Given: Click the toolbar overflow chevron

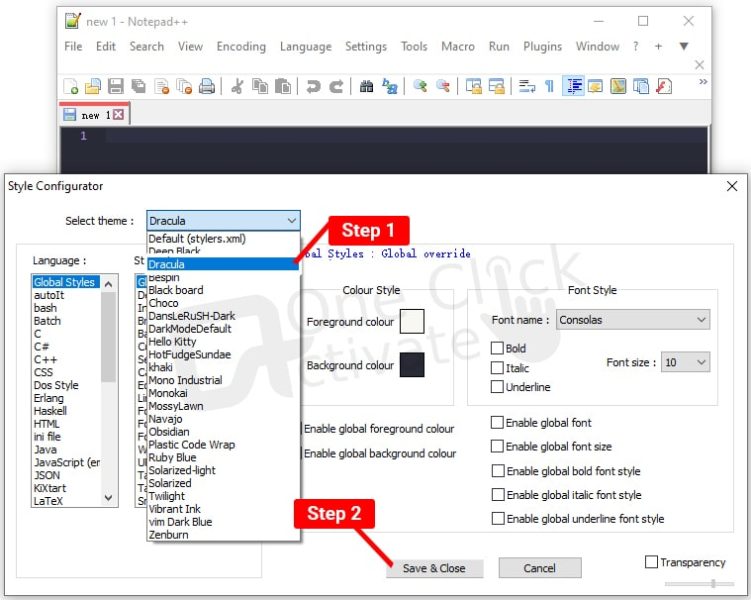Looking at the screenshot, I should (x=703, y=82).
